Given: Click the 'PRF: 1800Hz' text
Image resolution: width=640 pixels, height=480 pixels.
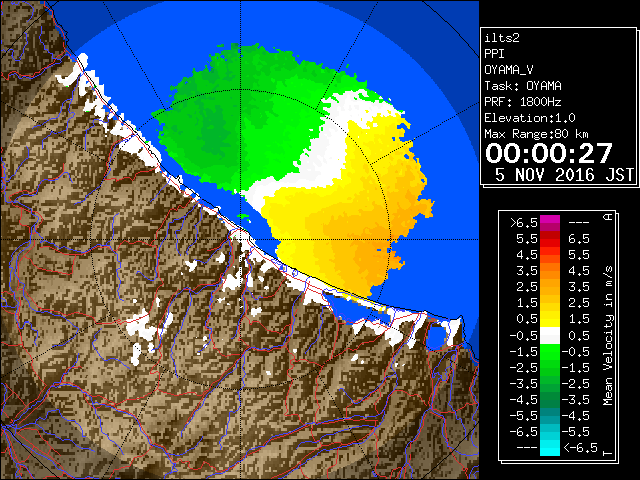Looking at the screenshot, I should pyautogui.click(x=523, y=102).
